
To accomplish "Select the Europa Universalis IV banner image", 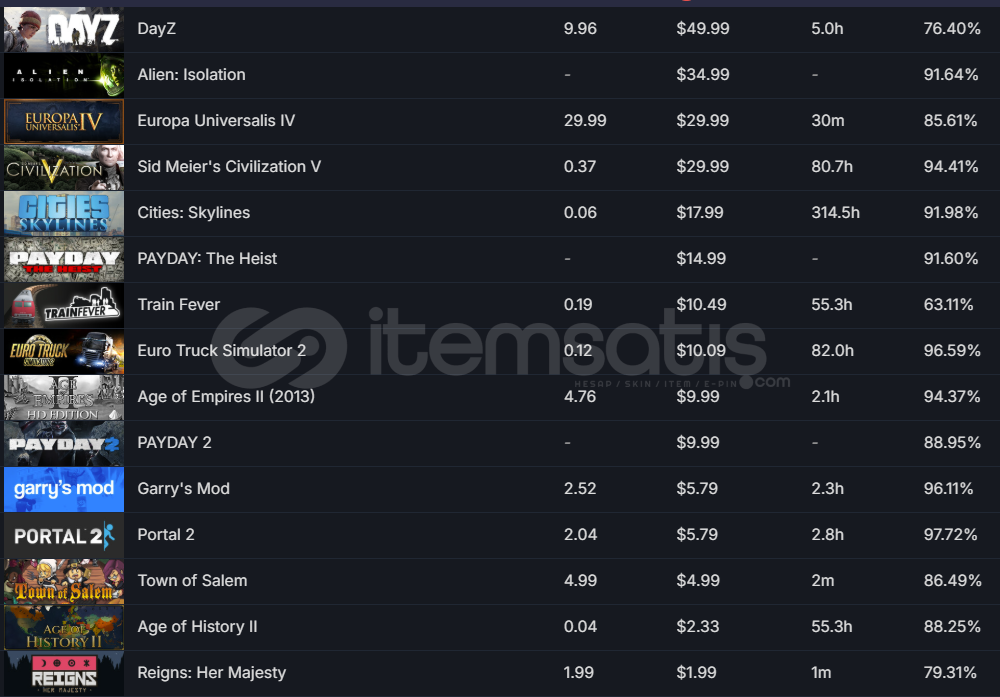I will [64, 121].
